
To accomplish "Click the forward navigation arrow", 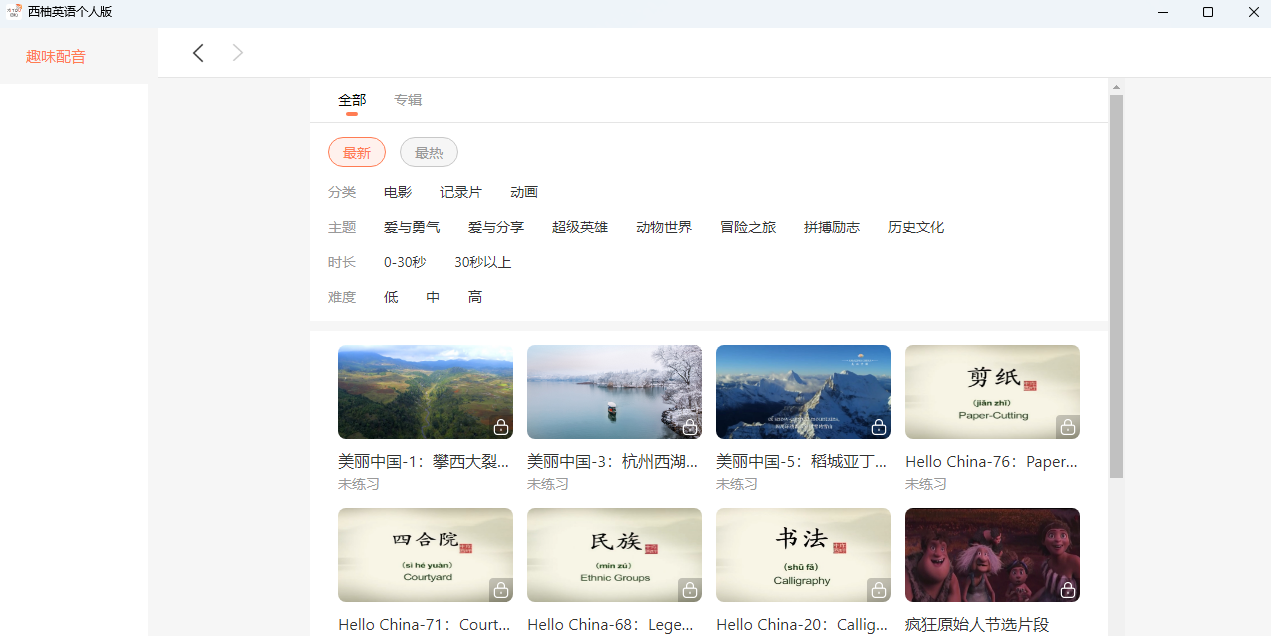I will coord(238,53).
